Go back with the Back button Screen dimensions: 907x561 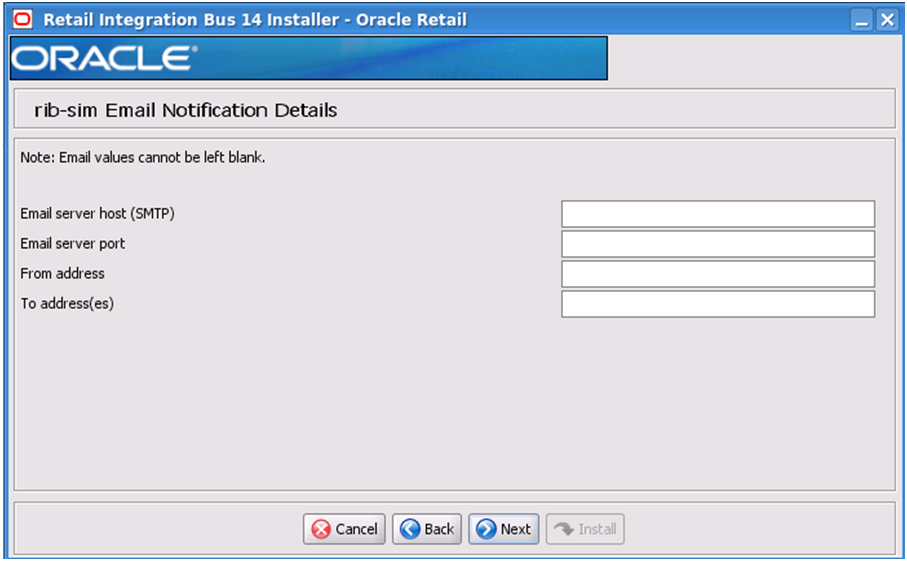coord(427,529)
